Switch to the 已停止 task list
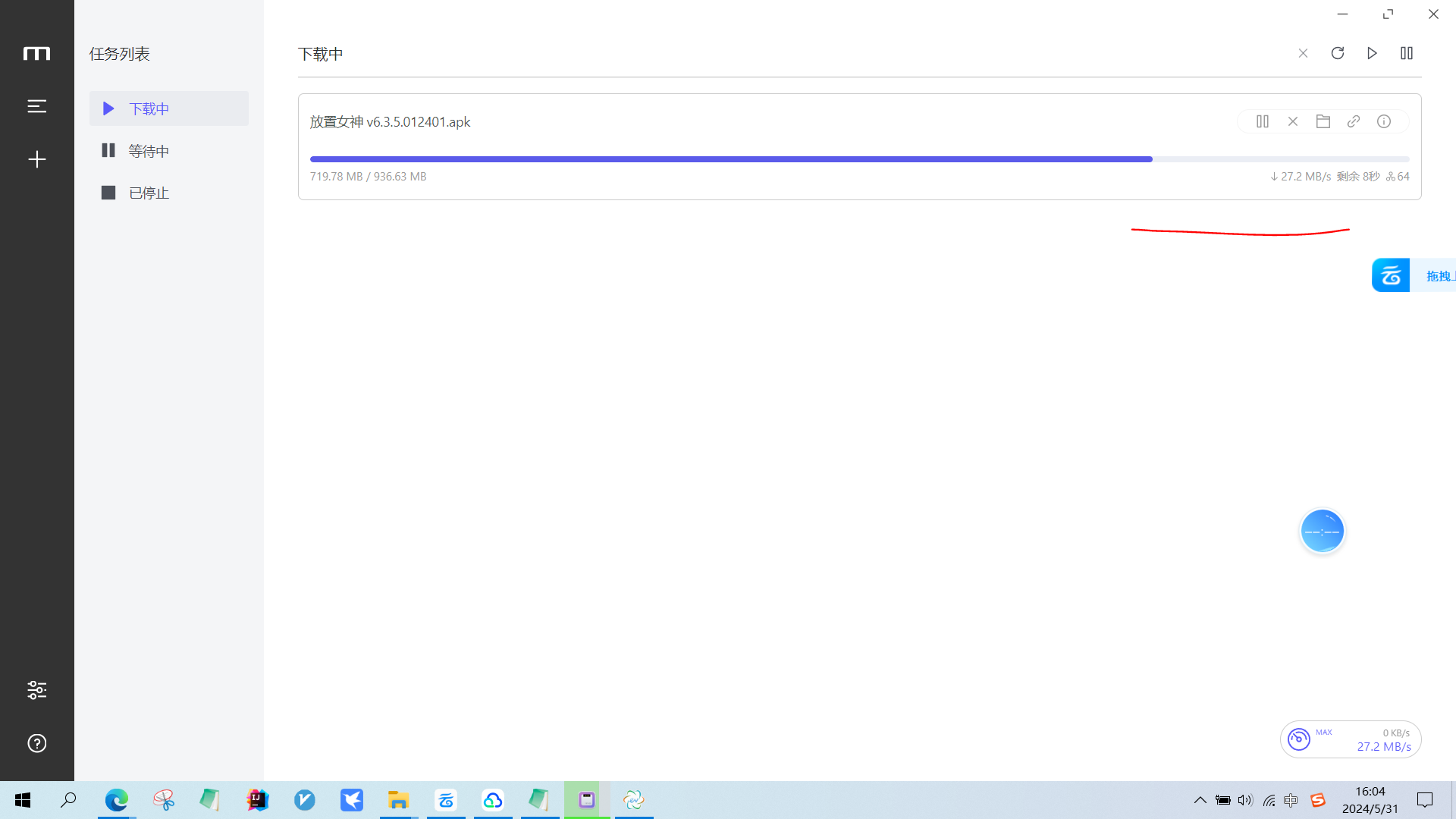The height and width of the screenshot is (819, 1456). click(148, 193)
